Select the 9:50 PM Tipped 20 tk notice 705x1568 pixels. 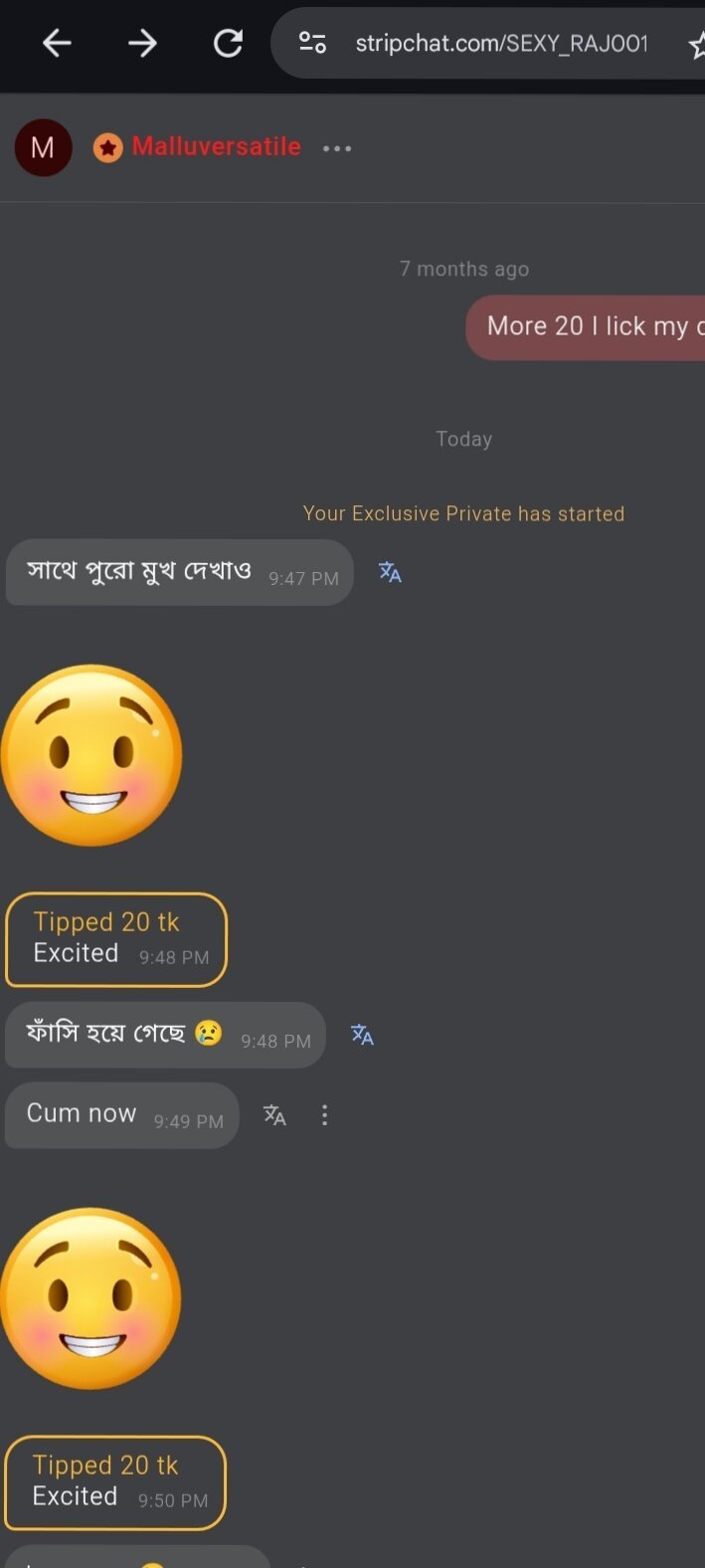point(115,1482)
